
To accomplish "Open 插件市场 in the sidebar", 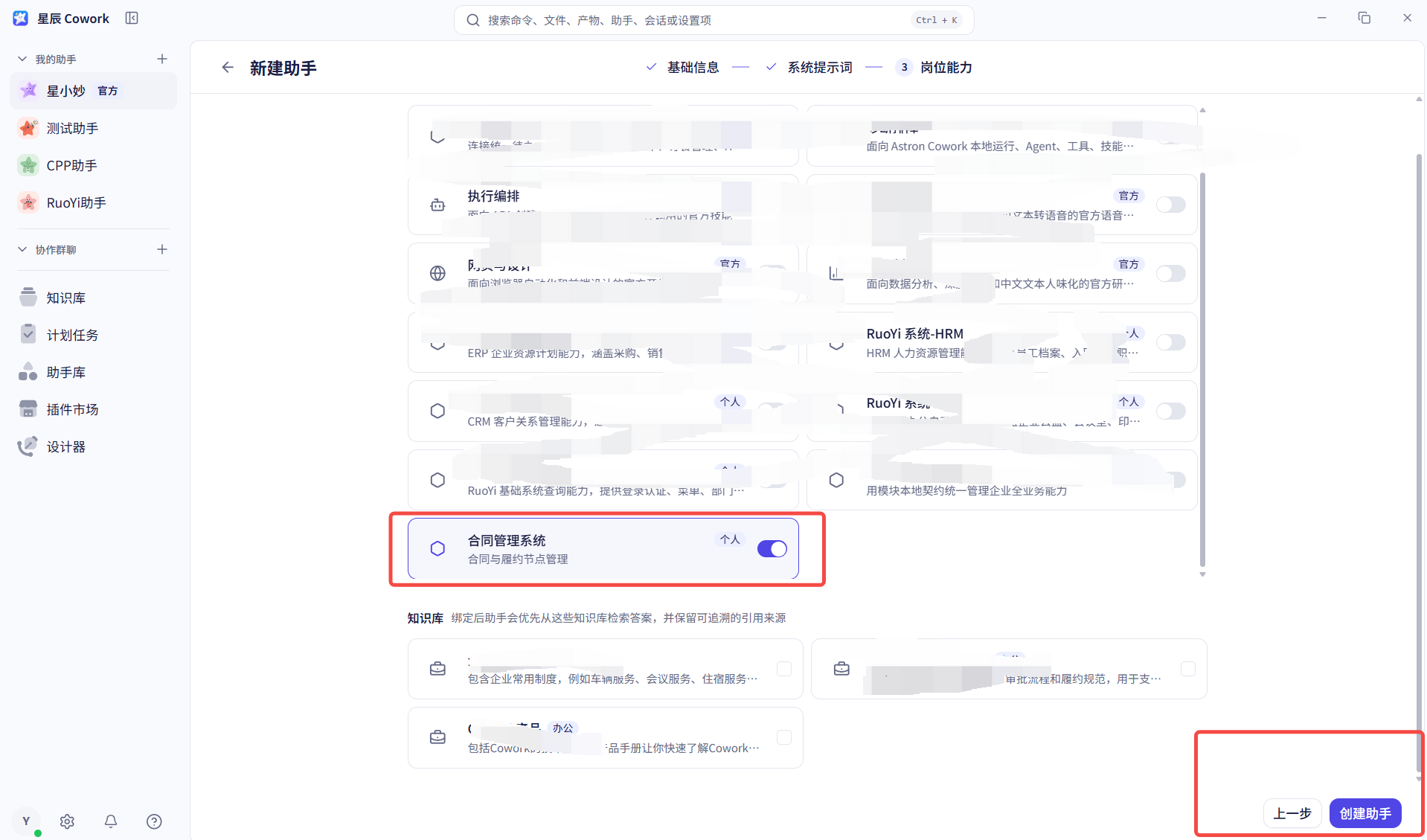I will click(93, 409).
